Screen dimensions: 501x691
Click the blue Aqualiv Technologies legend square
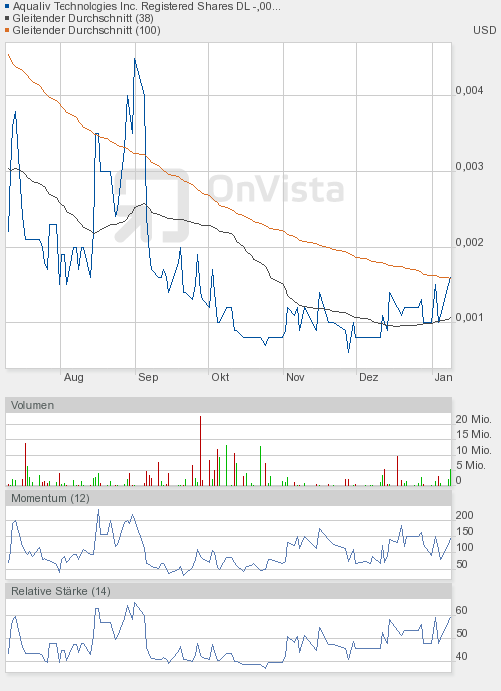[x=7, y=7]
